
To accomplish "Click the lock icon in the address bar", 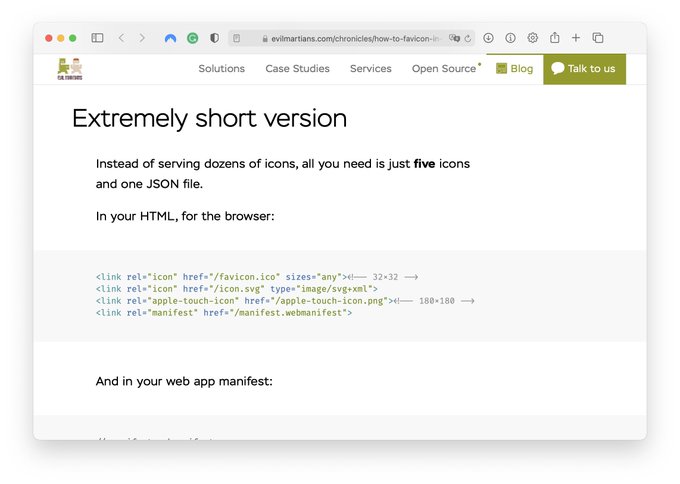I will pyautogui.click(x=265, y=39).
